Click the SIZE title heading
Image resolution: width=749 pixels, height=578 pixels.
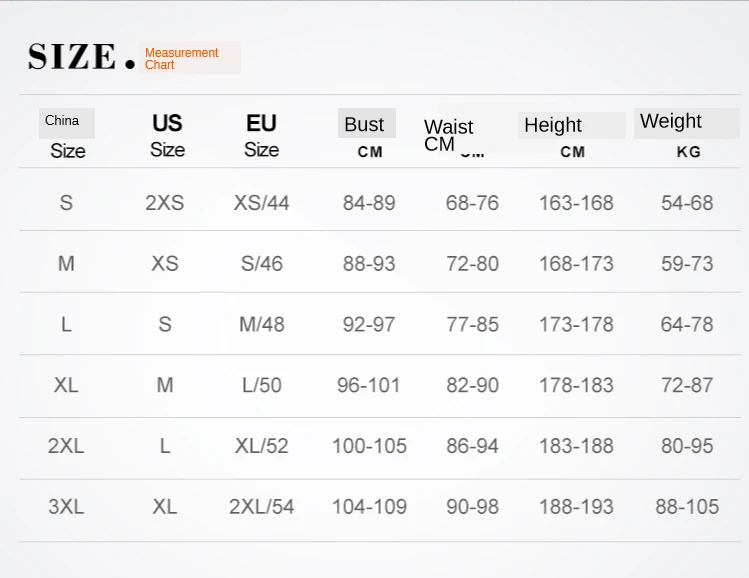[73, 57]
